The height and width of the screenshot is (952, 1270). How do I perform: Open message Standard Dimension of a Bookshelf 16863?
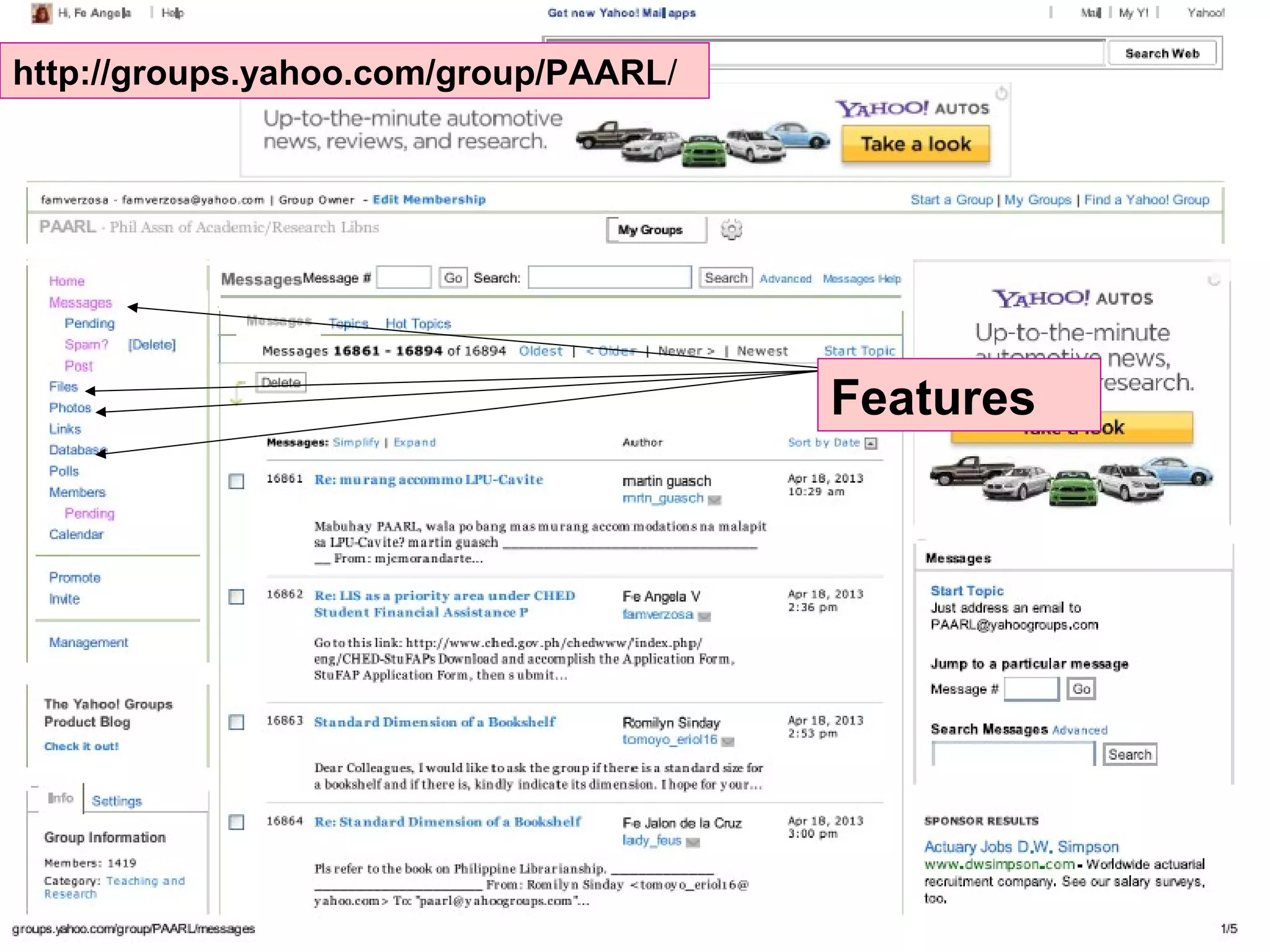click(435, 722)
